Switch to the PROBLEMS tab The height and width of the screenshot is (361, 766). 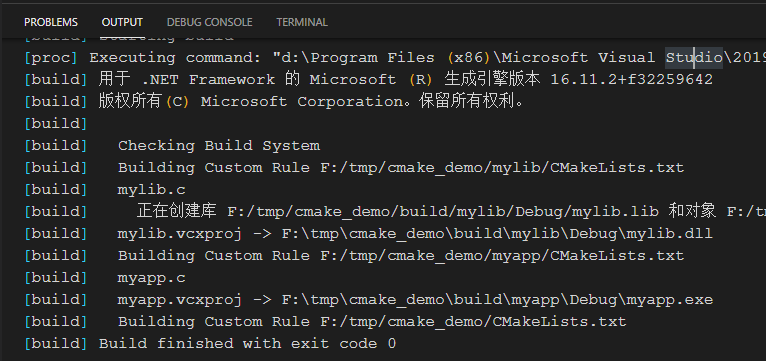[x=51, y=22]
